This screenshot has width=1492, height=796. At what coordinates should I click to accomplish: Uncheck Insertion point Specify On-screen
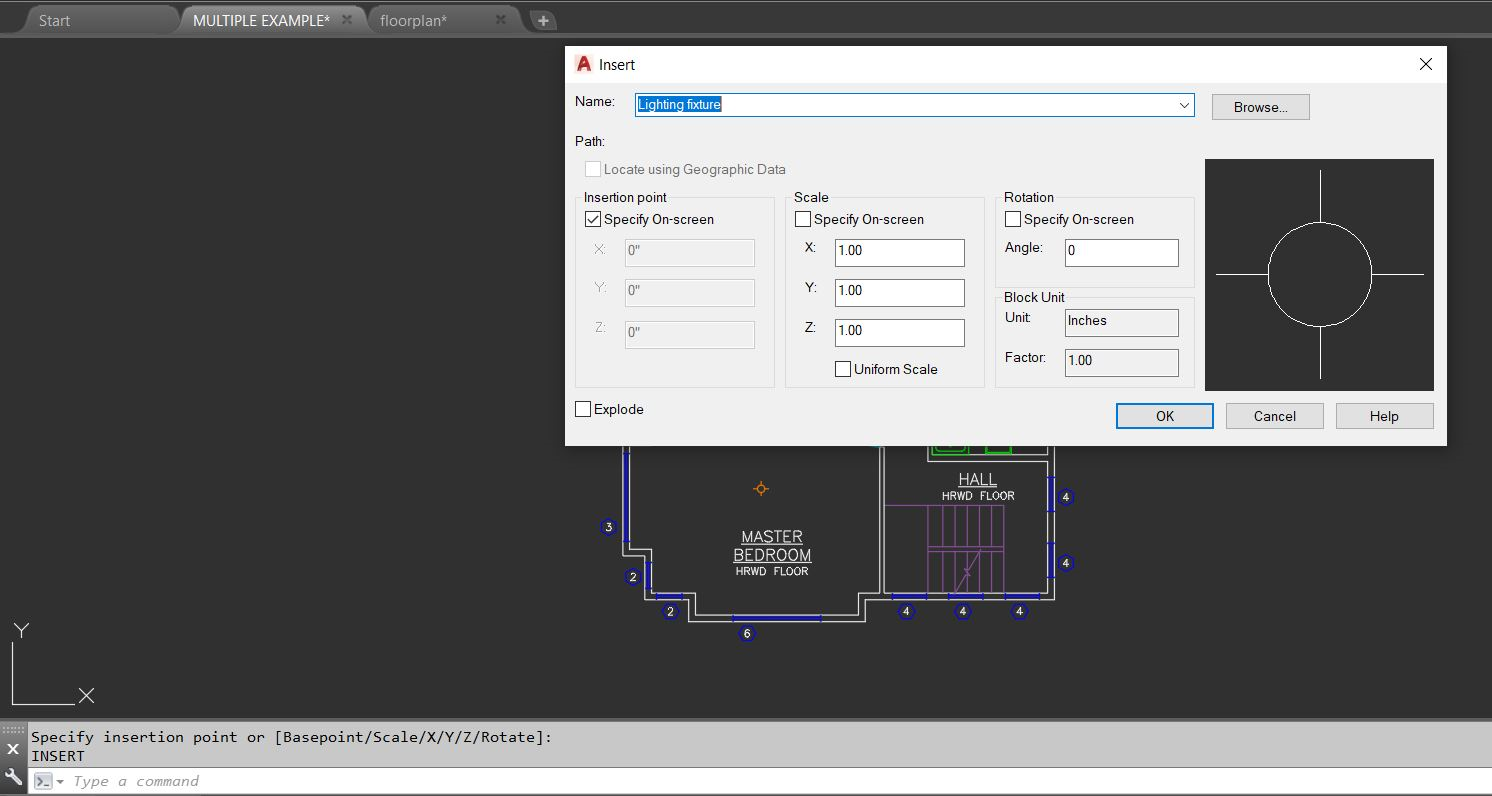pyautogui.click(x=593, y=220)
